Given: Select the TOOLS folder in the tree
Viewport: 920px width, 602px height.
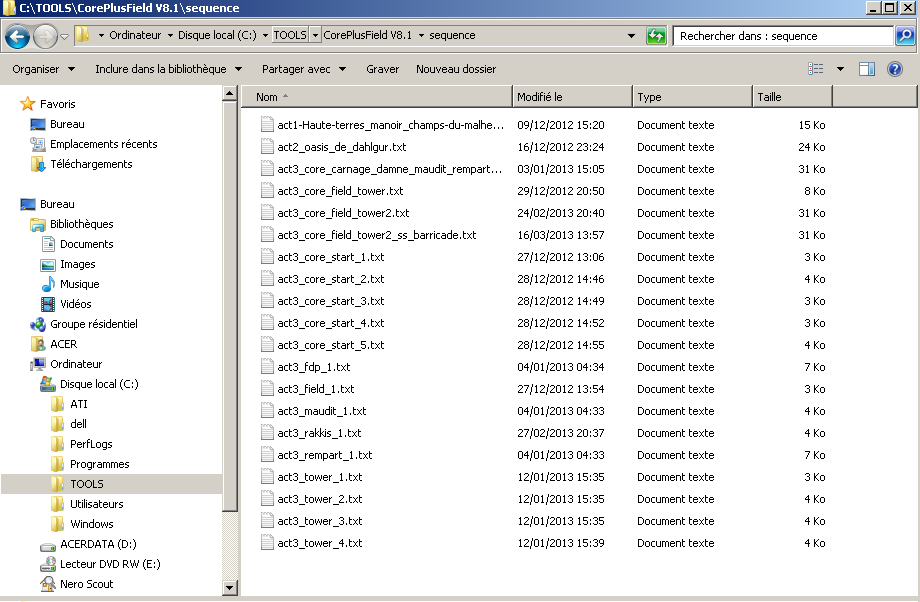Looking at the screenshot, I should coord(87,484).
